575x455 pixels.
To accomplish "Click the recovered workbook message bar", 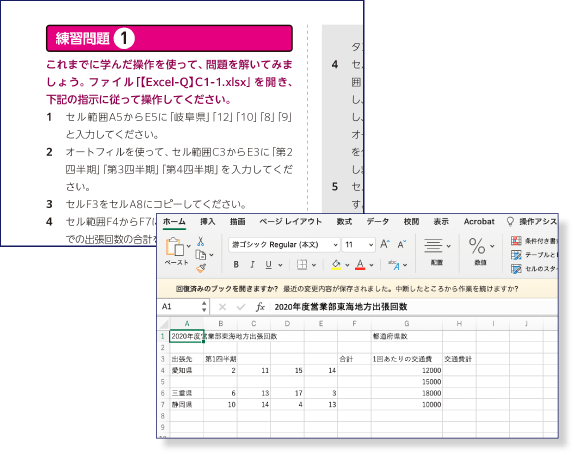I will tap(358, 289).
